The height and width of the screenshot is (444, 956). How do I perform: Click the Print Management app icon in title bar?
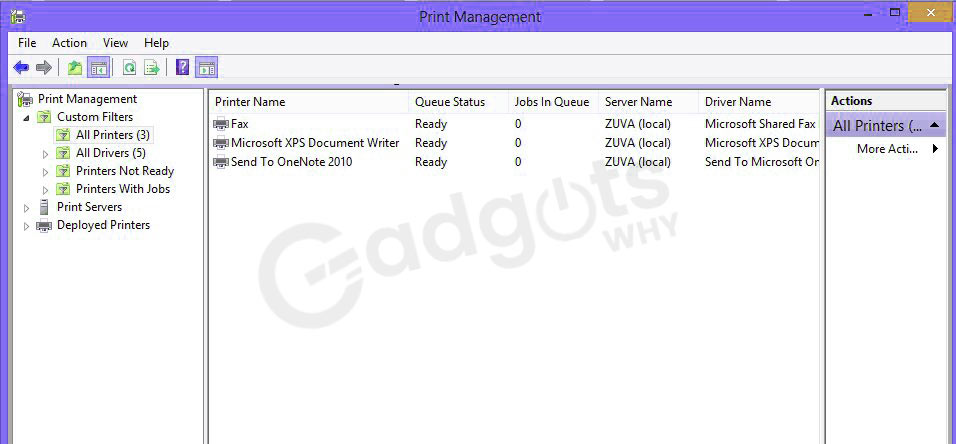tap(18, 16)
